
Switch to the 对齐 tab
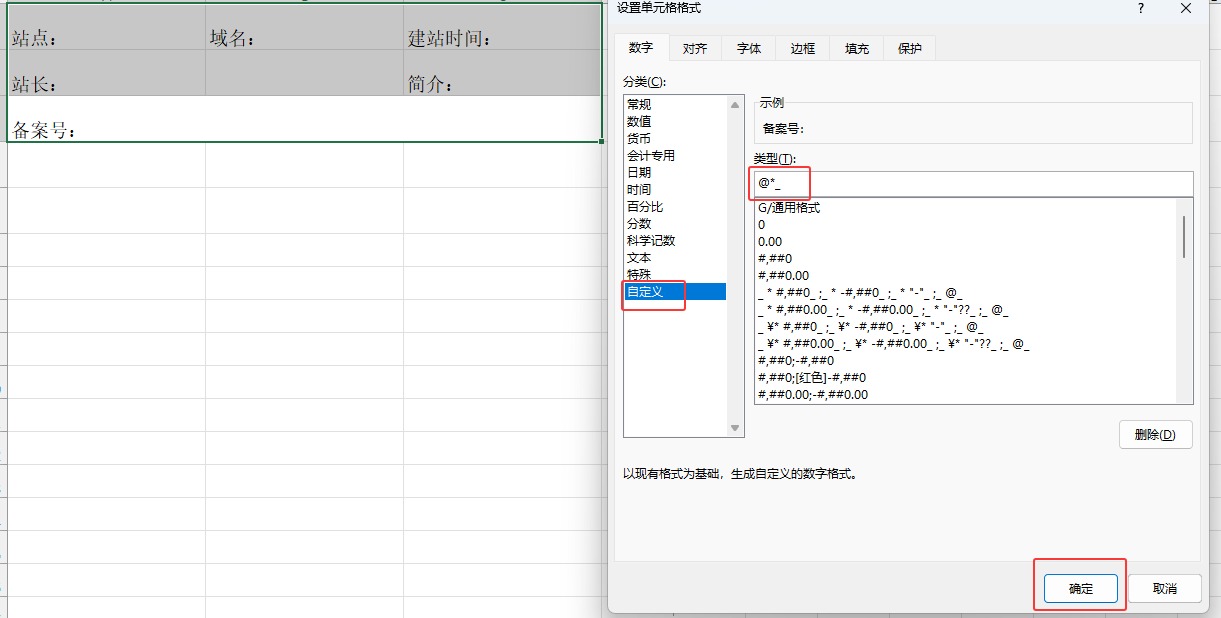(x=694, y=46)
